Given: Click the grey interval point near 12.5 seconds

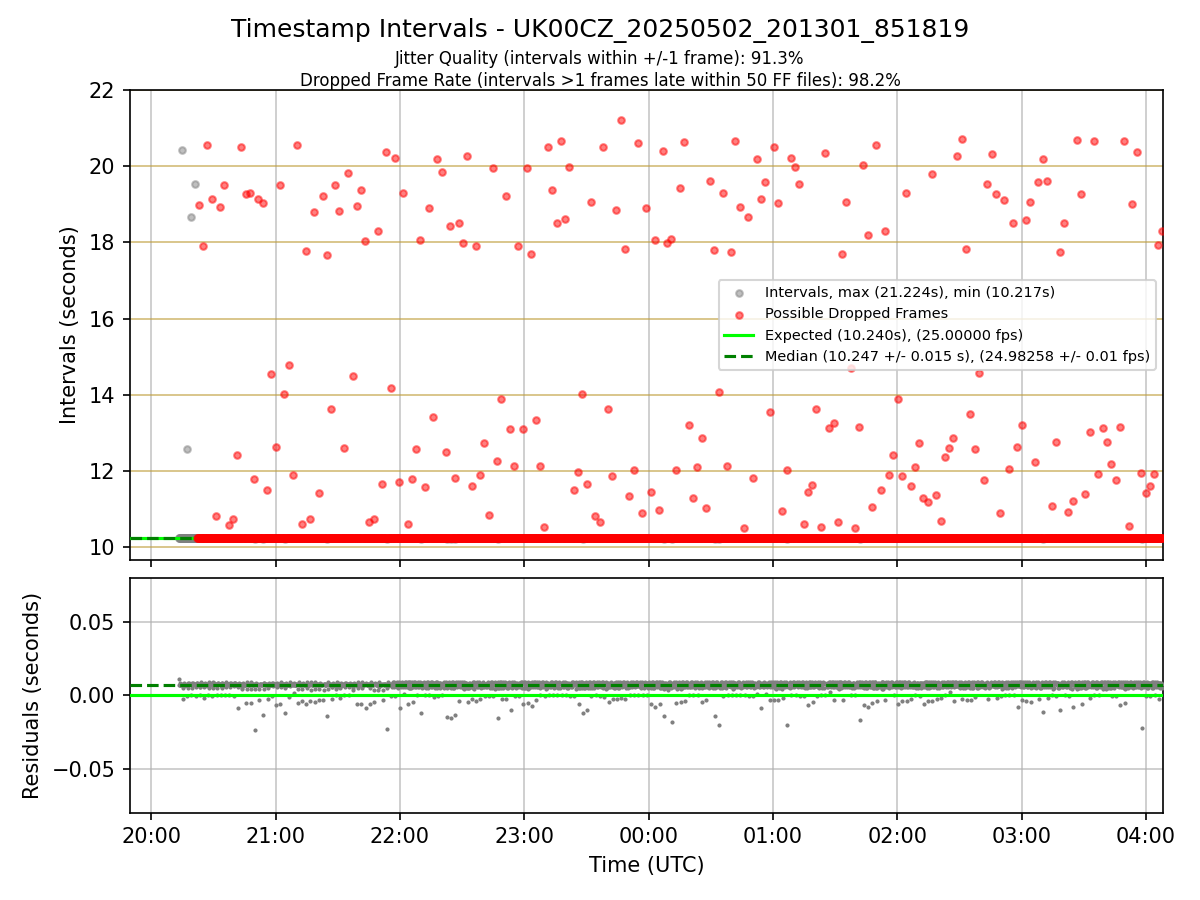Looking at the screenshot, I should pos(187,449).
